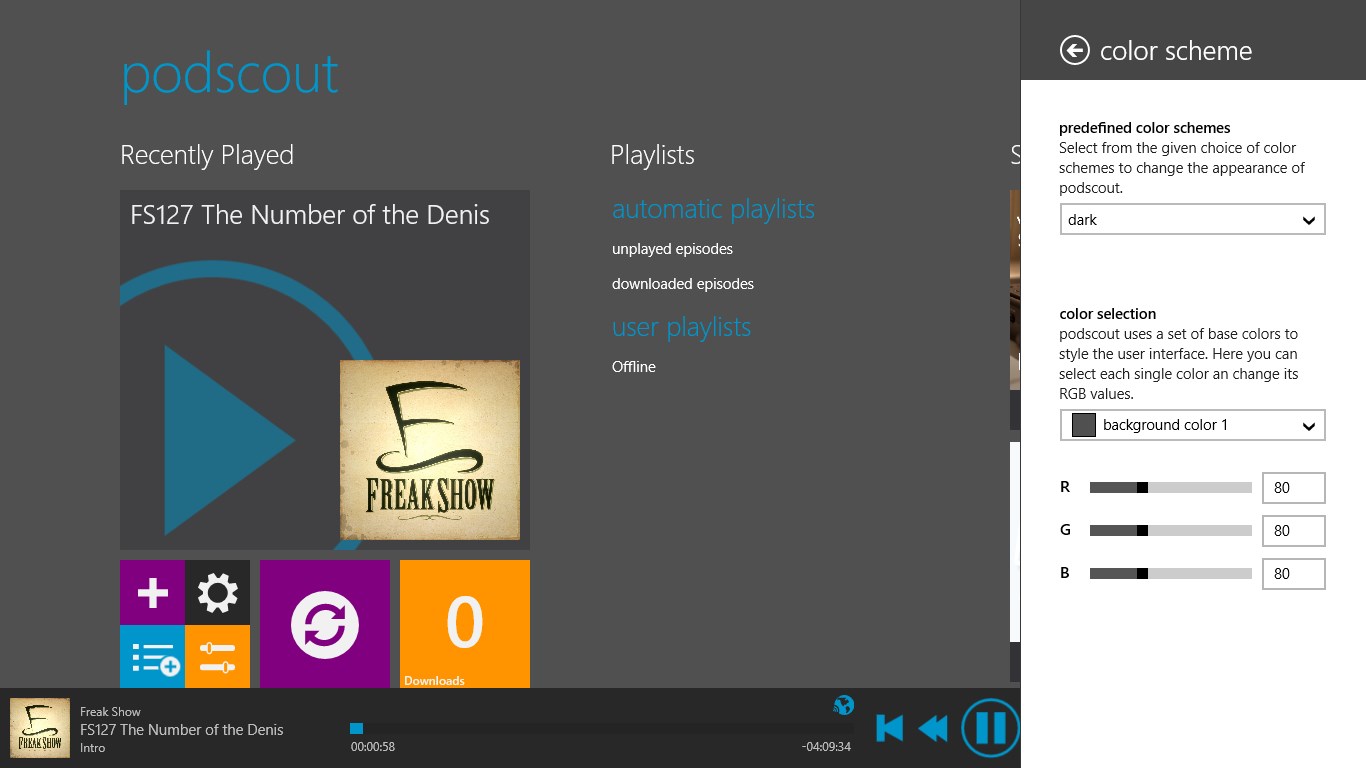Expand the background color 1 dropdown

pyautogui.click(x=1192, y=425)
